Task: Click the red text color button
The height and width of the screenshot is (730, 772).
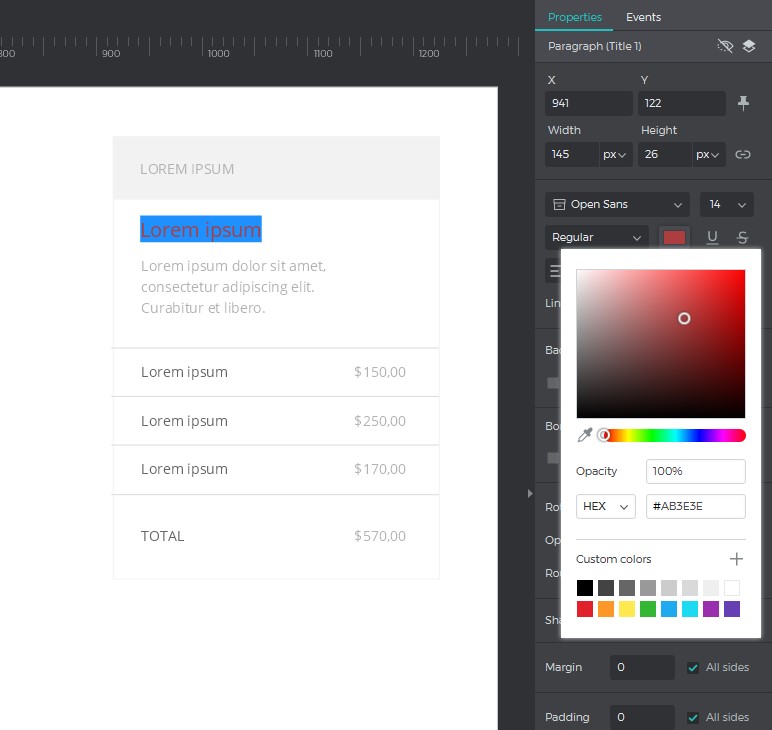Action: tap(675, 237)
